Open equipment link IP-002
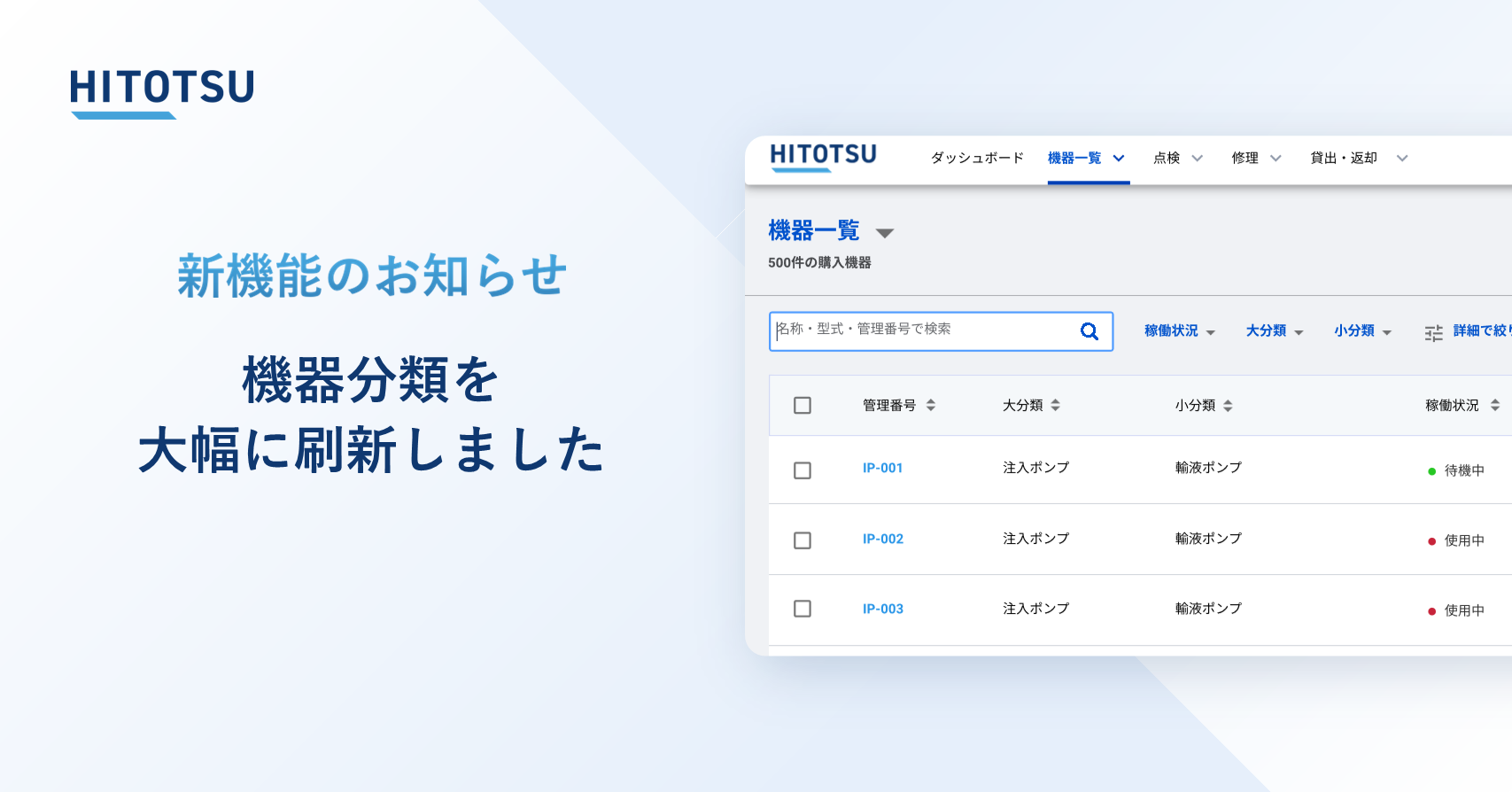1512x792 pixels. 883,539
